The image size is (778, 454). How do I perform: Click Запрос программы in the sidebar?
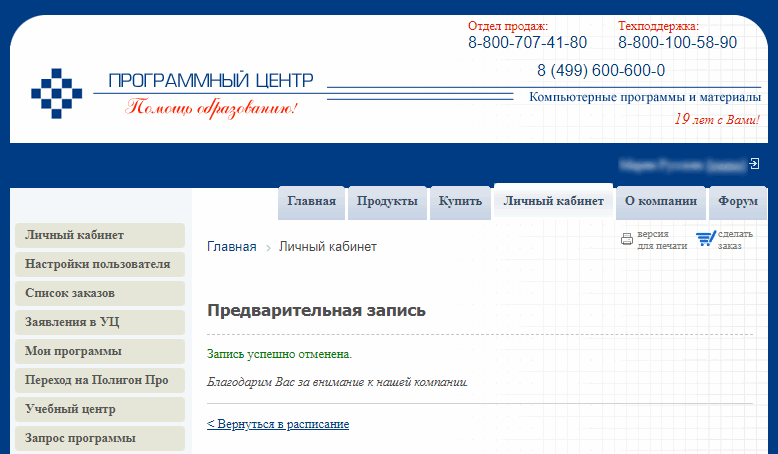coord(99,439)
